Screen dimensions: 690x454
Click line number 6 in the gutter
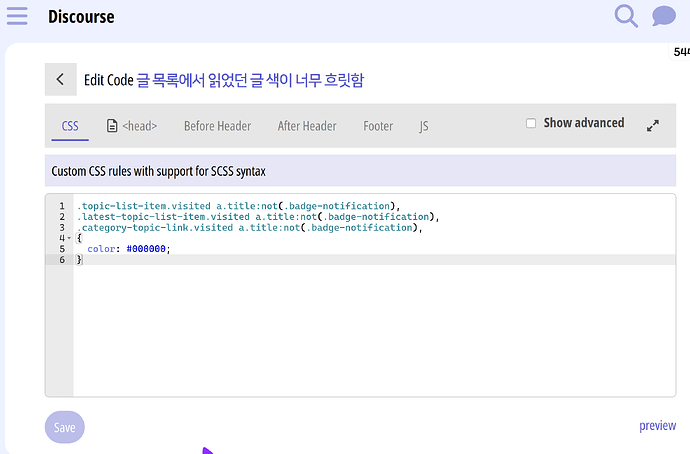click(x=62, y=260)
